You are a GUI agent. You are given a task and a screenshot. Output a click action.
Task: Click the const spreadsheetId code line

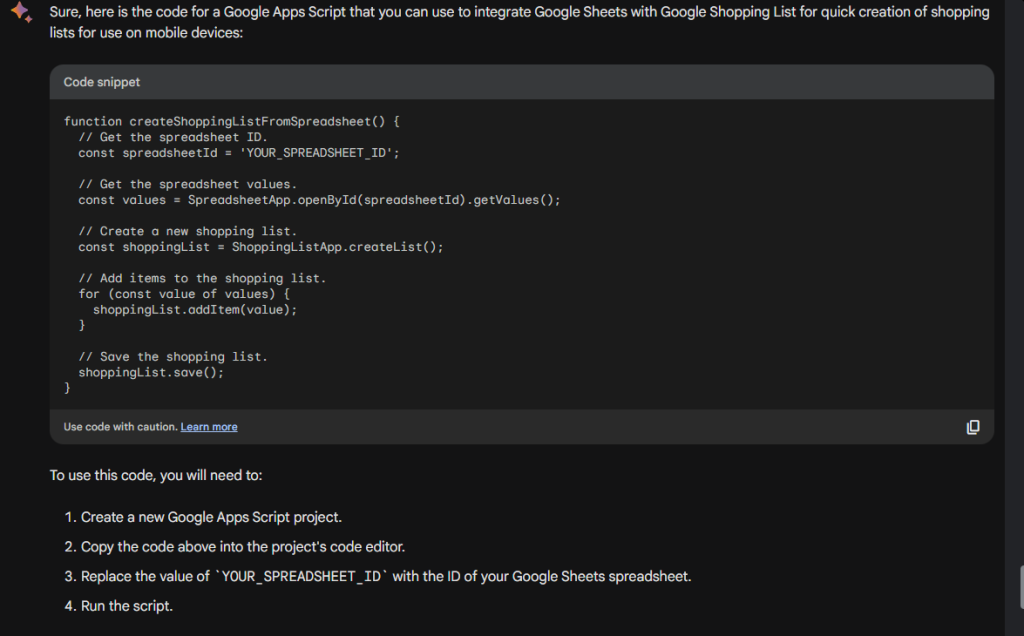239,153
